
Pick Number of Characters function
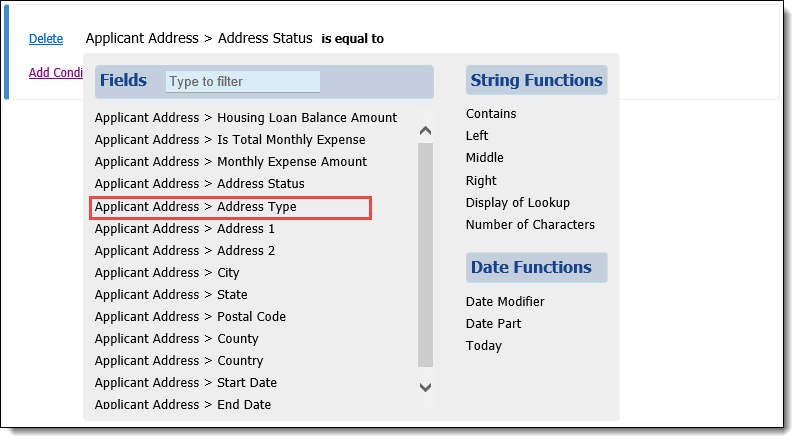pyautogui.click(x=530, y=225)
